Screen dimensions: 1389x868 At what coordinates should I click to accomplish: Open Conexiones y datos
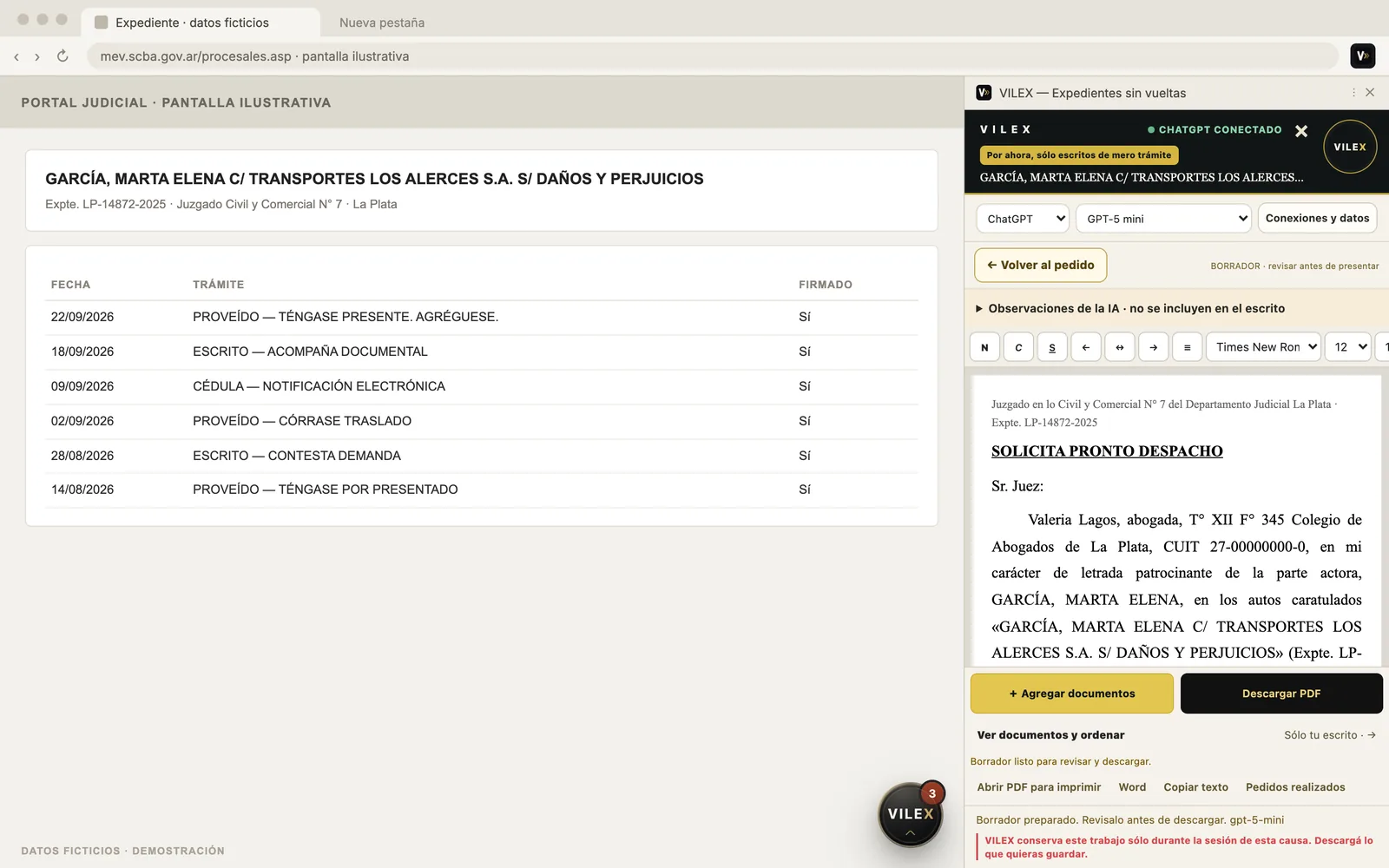coord(1317,218)
